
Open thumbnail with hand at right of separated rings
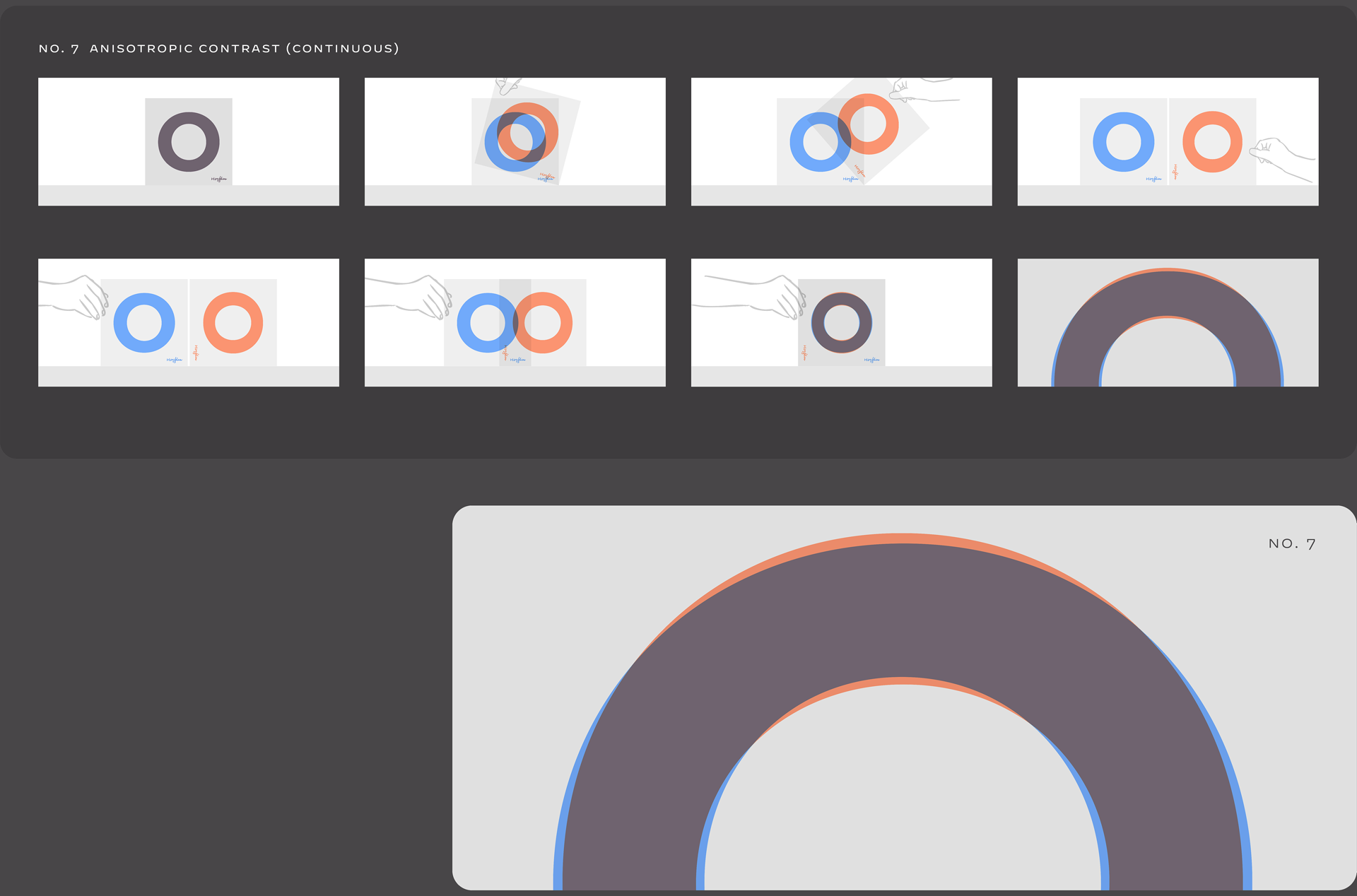[x=1168, y=142]
